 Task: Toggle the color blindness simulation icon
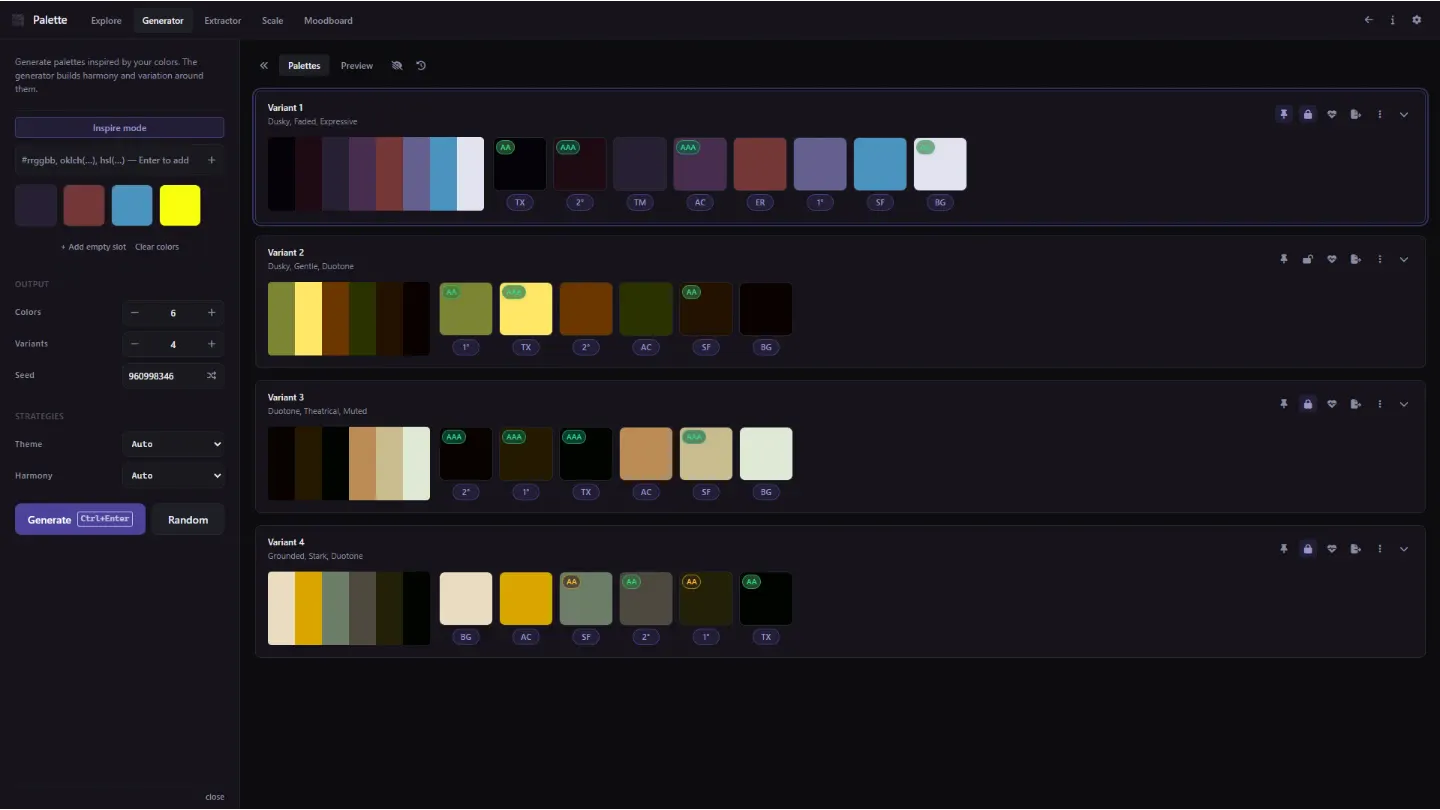[x=397, y=66]
